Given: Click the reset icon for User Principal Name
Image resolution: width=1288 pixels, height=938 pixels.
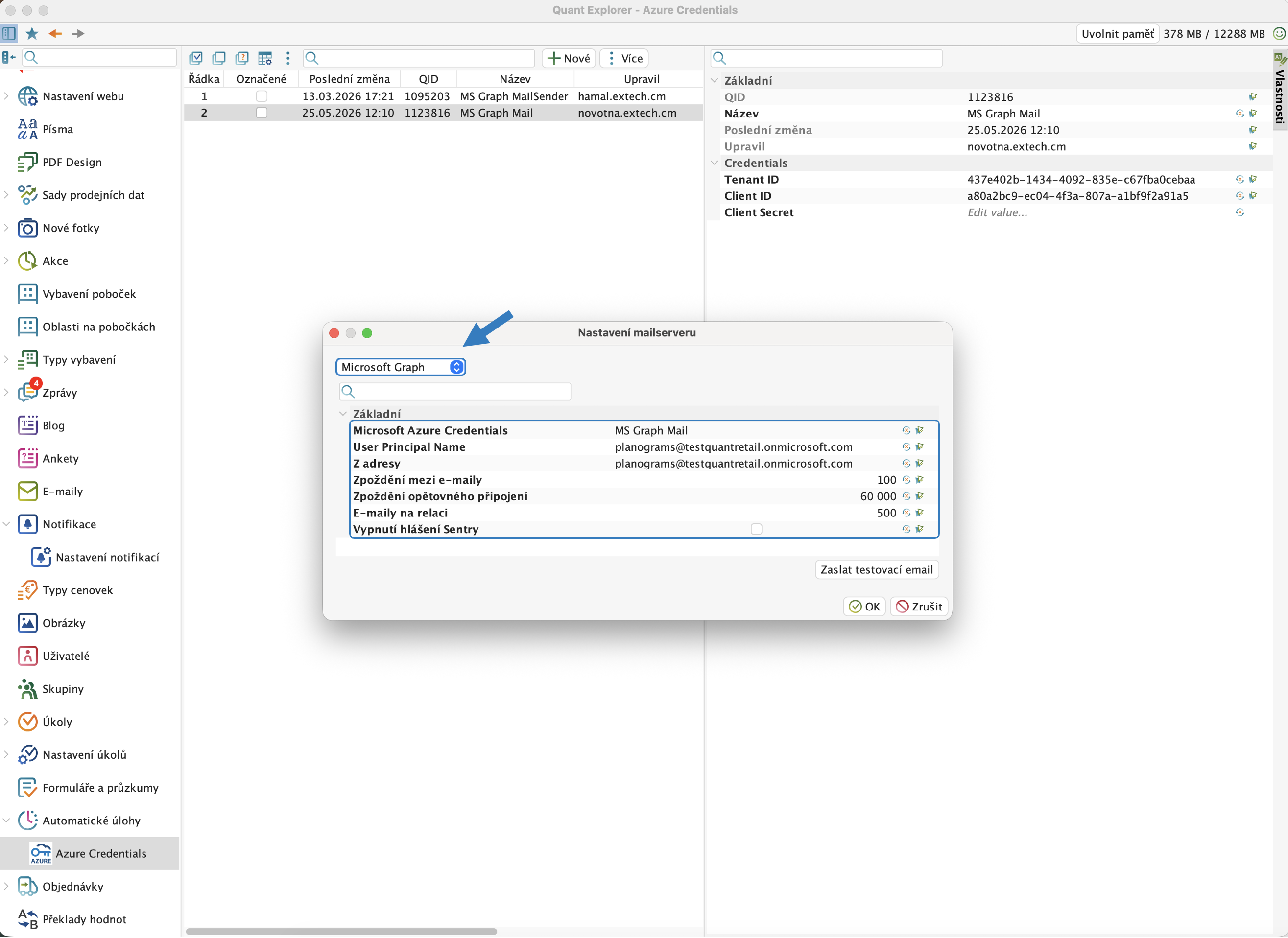Looking at the screenshot, I should 906,447.
